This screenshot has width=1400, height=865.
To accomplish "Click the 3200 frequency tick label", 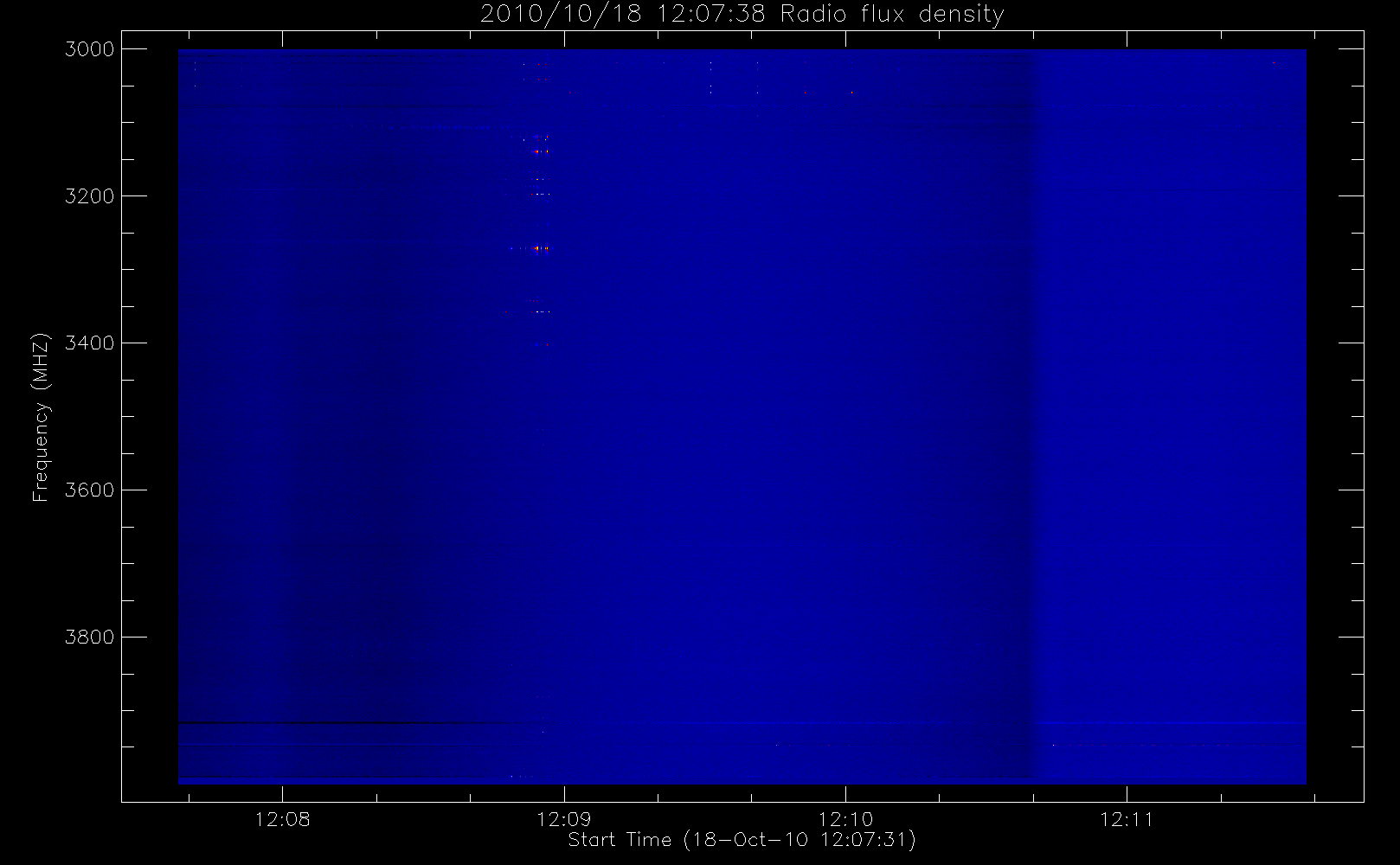I will [90, 196].
